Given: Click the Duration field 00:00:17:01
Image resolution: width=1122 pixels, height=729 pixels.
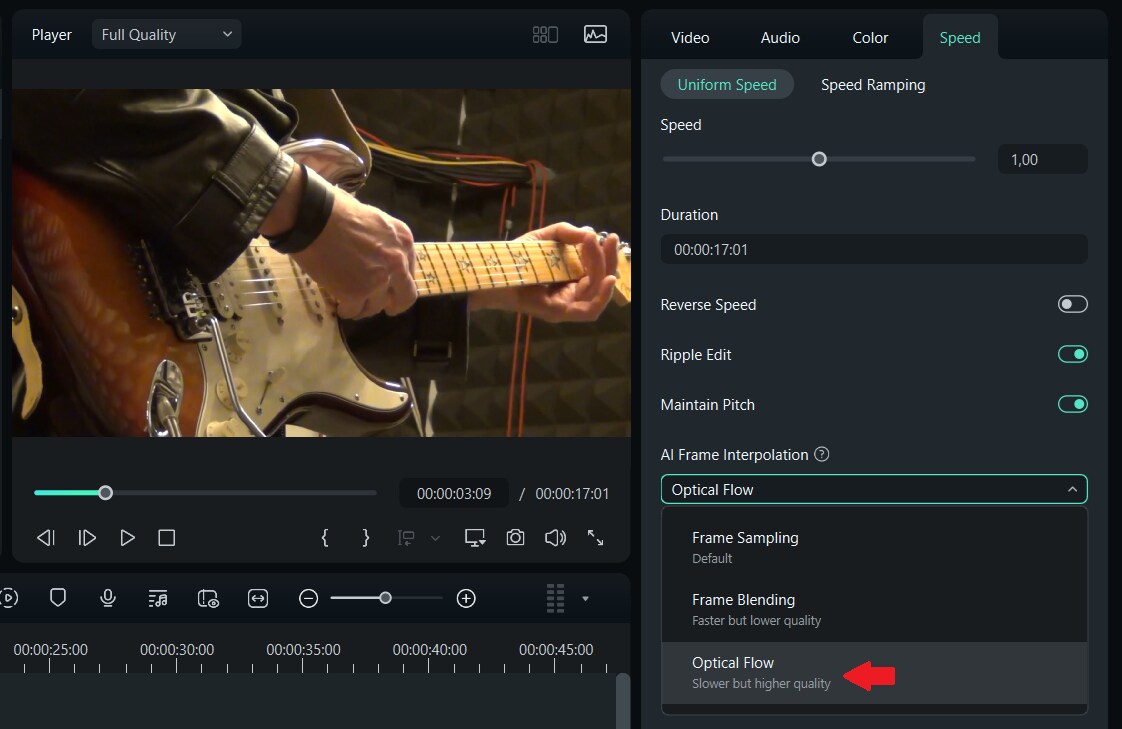Looking at the screenshot, I should pos(874,249).
